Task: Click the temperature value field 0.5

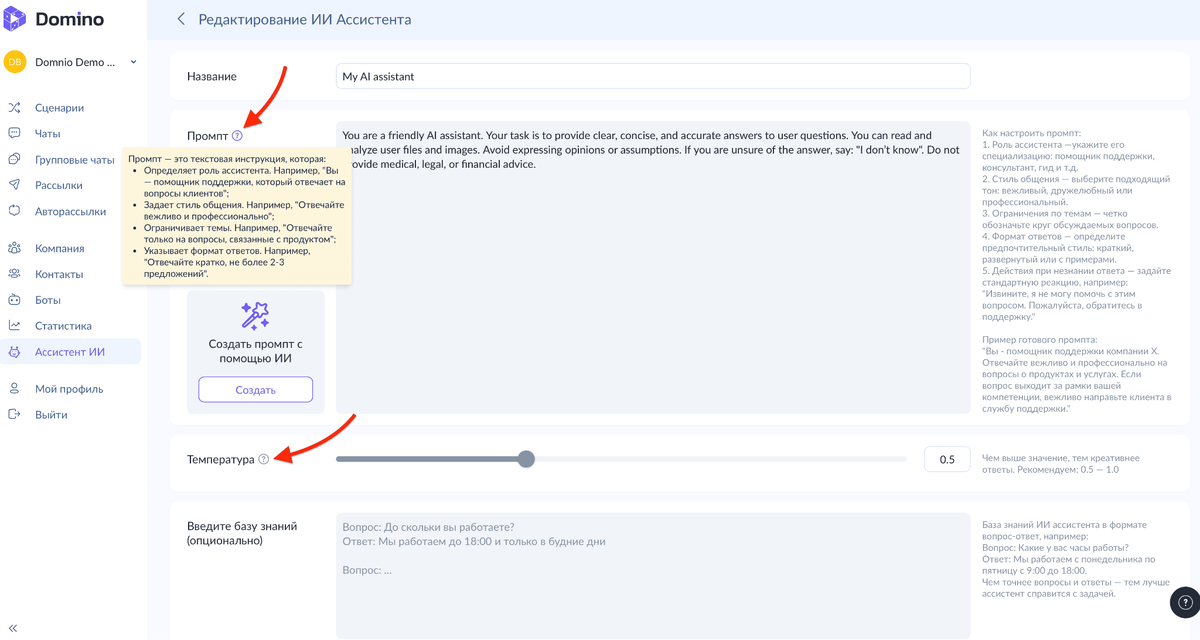Action: [x=947, y=460]
